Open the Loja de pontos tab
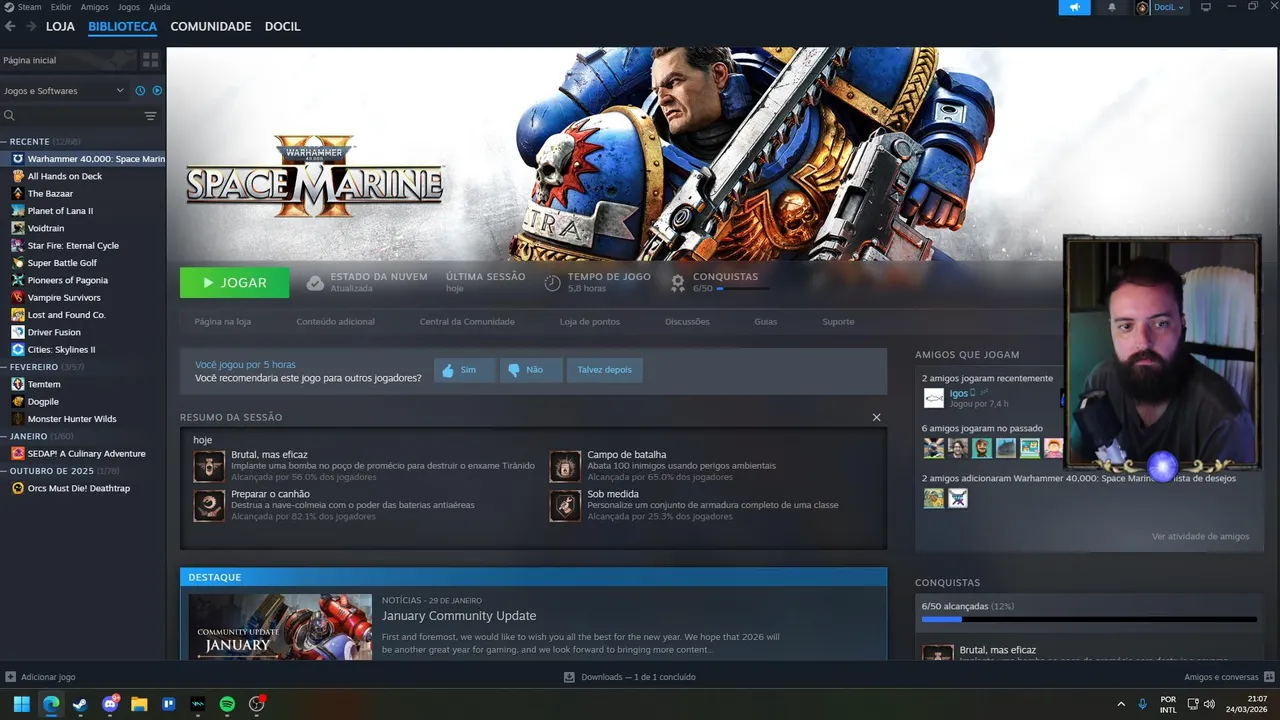This screenshot has height=720, width=1280. [x=589, y=322]
